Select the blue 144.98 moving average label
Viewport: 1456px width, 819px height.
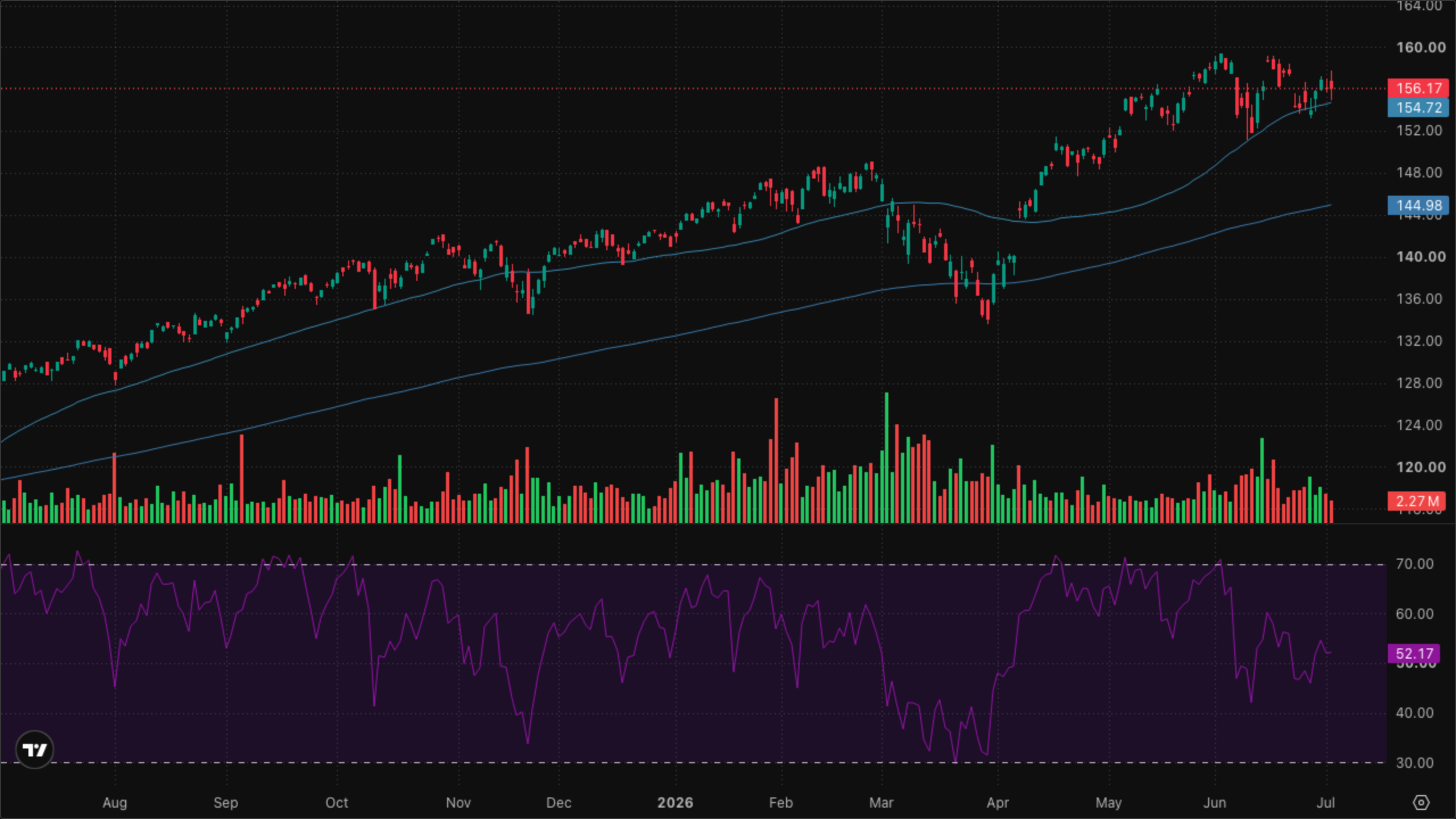tap(1418, 205)
